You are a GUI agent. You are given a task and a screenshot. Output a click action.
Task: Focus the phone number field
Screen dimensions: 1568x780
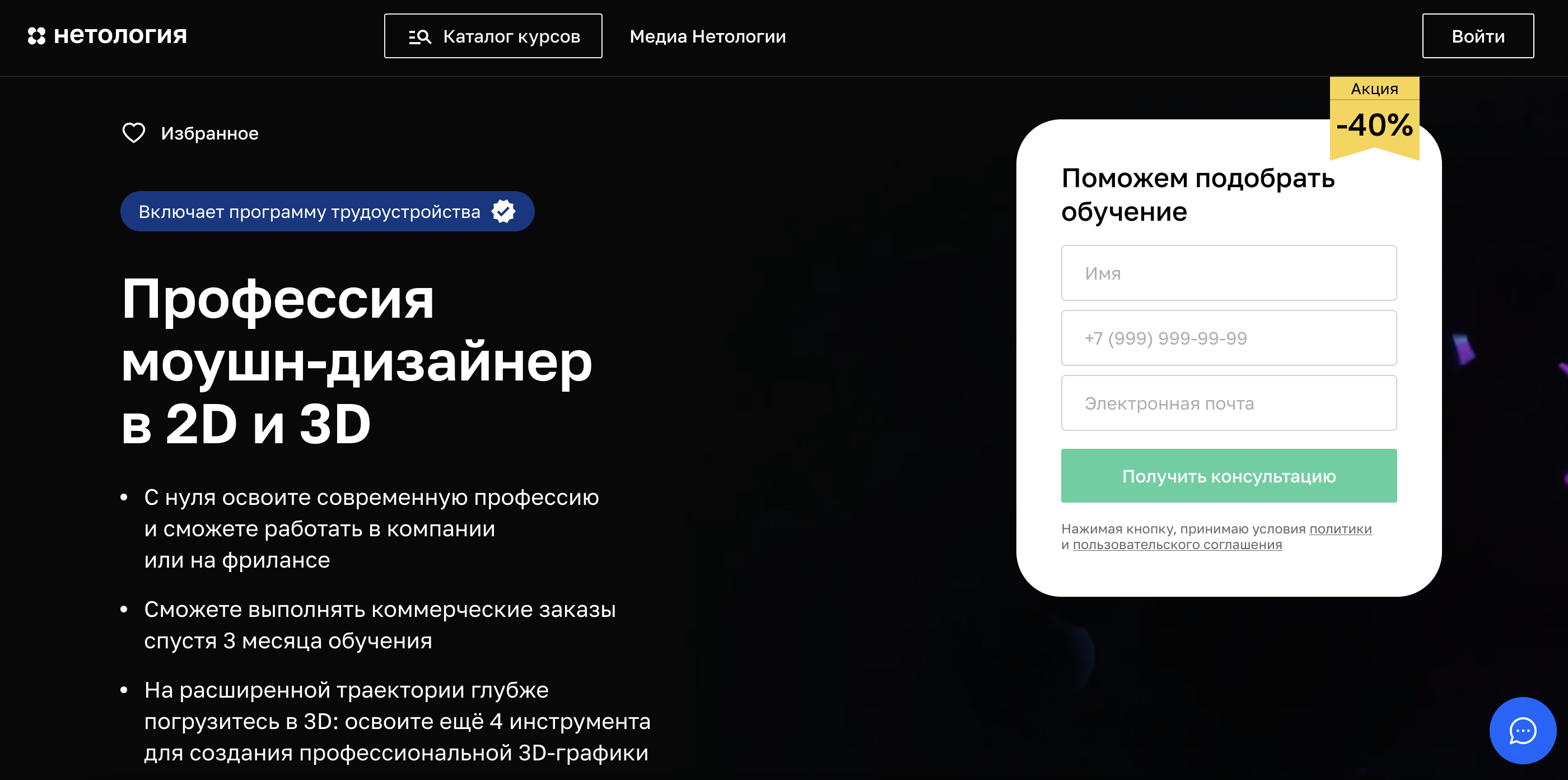1228,338
